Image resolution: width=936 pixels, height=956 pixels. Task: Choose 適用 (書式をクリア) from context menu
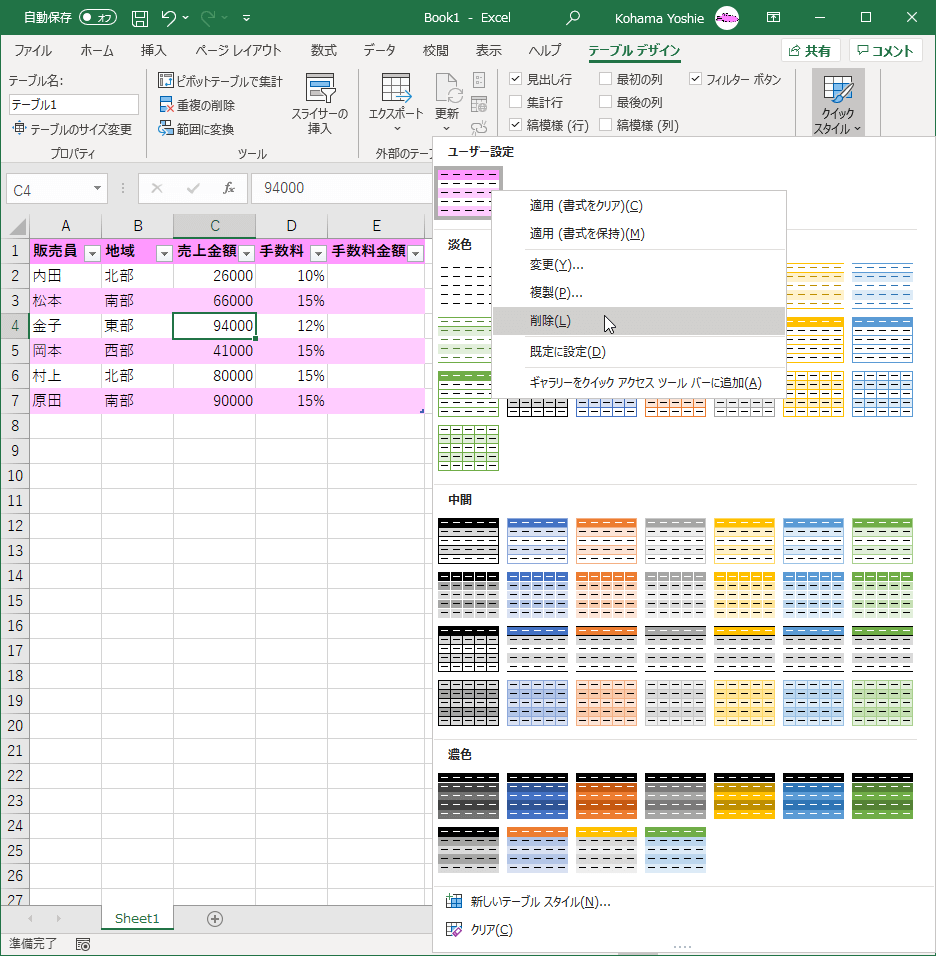(638, 205)
